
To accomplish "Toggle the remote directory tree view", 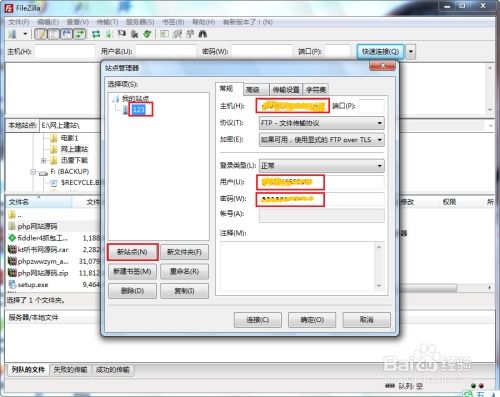I will point(66,34).
